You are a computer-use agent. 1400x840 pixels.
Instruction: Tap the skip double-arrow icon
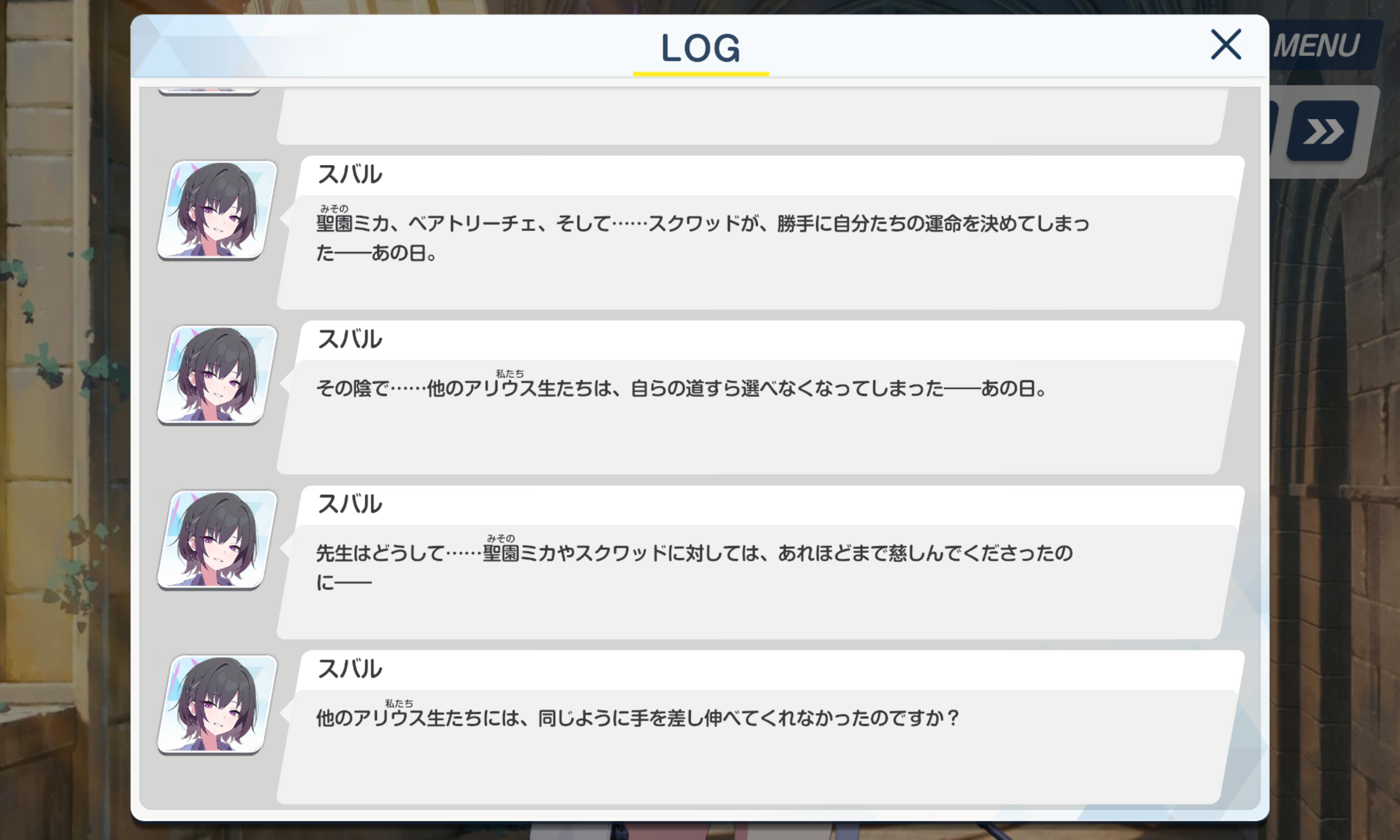[1323, 131]
